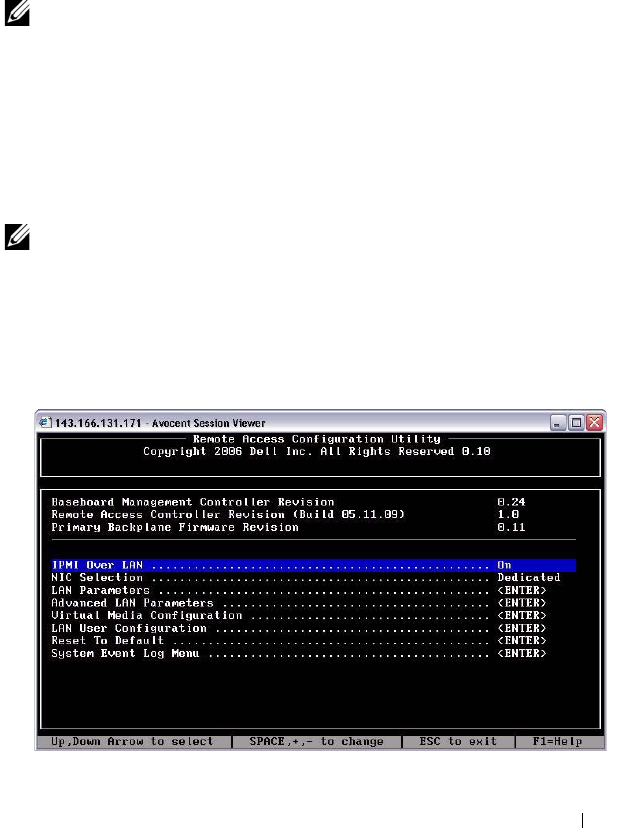641x828 pixels.
Task: Click the '143.166.131.171 - Avocent Session Viewer' title
Action: point(160,423)
